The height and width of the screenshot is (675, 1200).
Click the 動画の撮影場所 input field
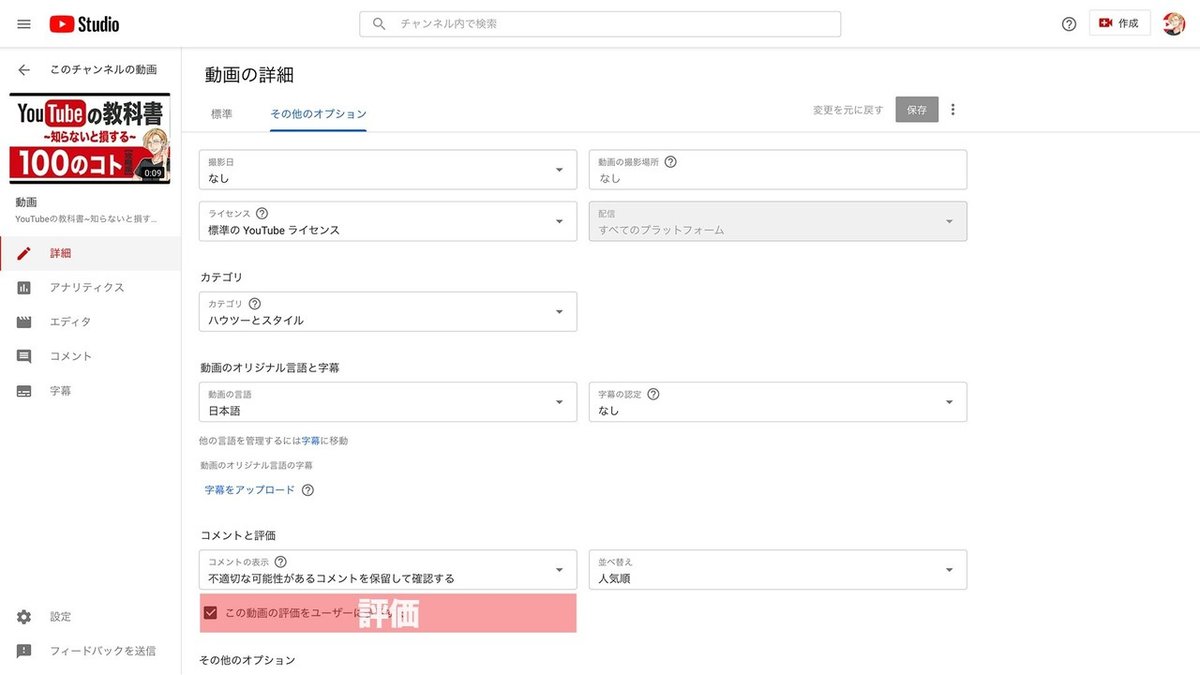pyautogui.click(x=778, y=170)
